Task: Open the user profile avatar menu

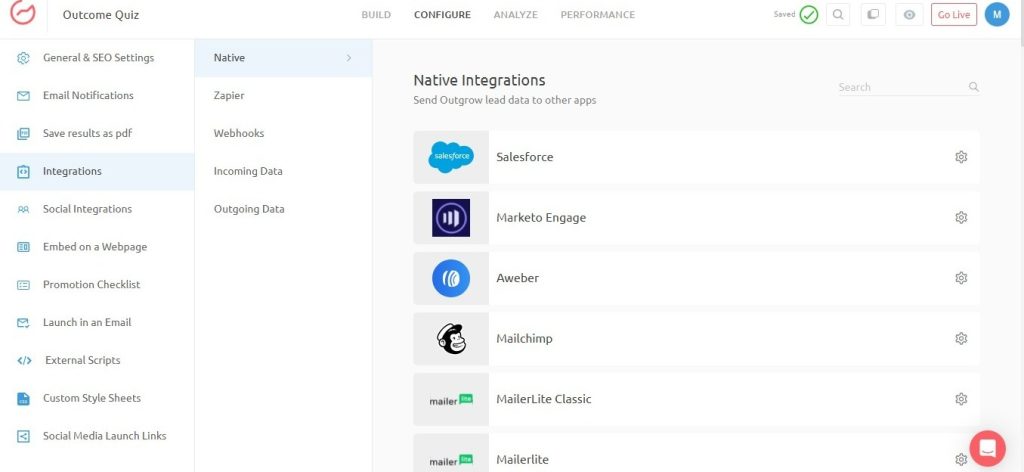Action: click(996, 15)
